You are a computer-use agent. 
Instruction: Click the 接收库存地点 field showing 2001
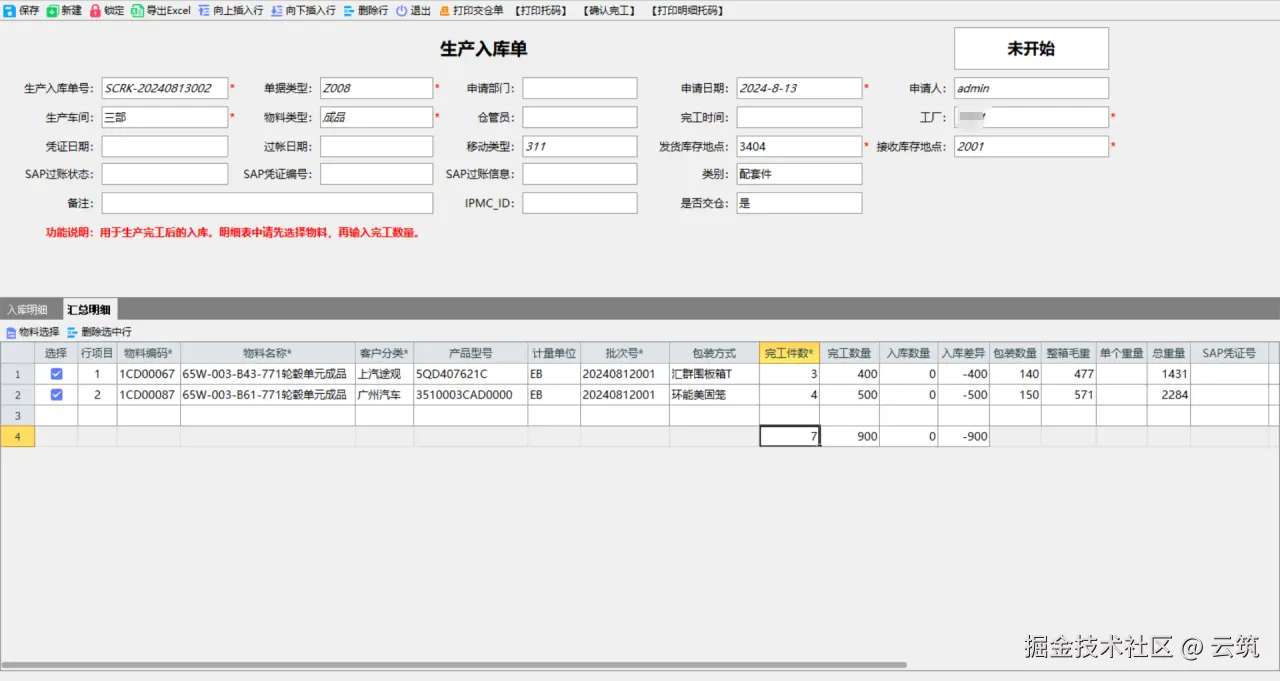point(1031,146)
